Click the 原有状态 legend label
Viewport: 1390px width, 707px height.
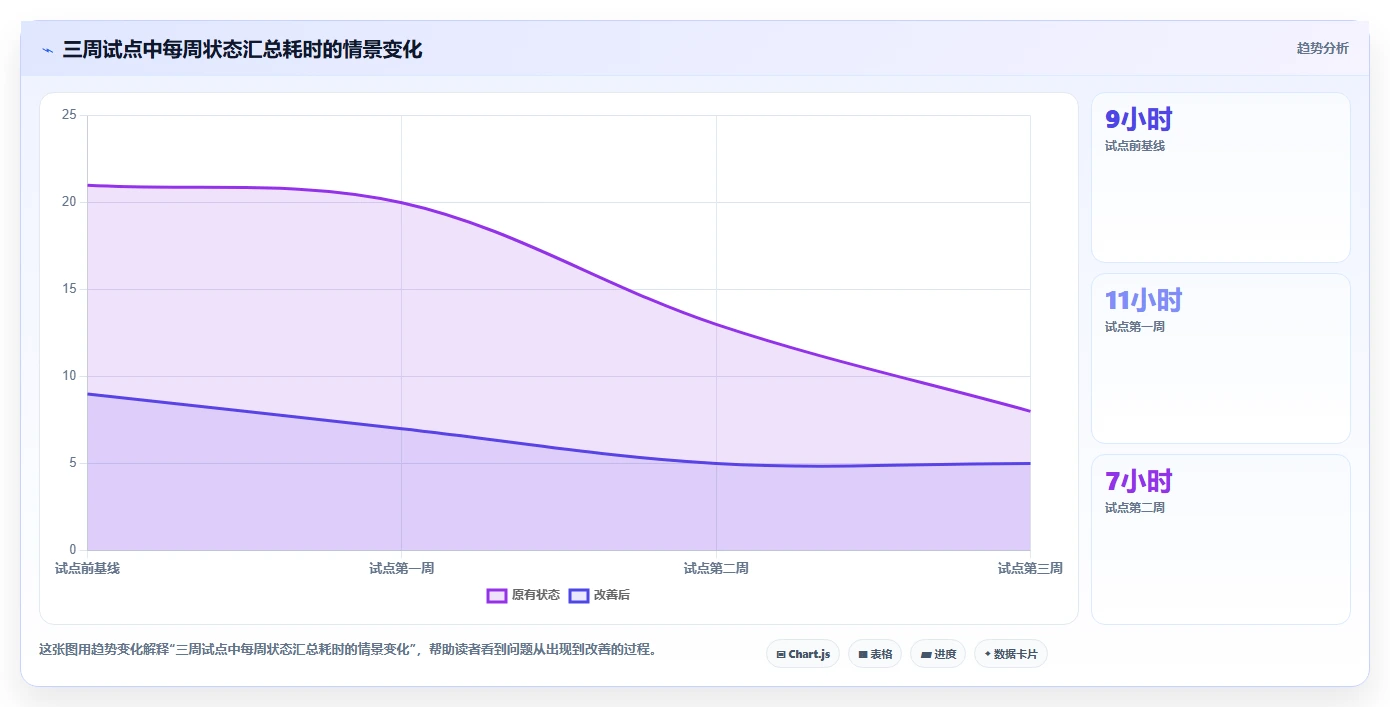(x=536, y=595)
